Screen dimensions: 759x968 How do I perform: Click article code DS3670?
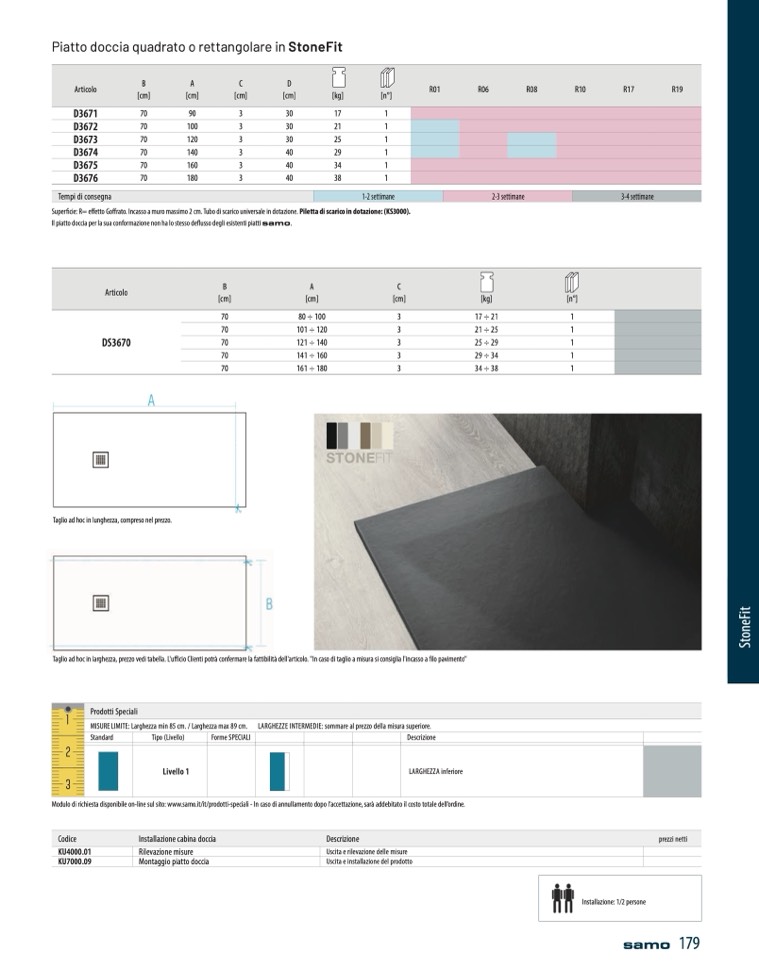click(x=116, y=342)
